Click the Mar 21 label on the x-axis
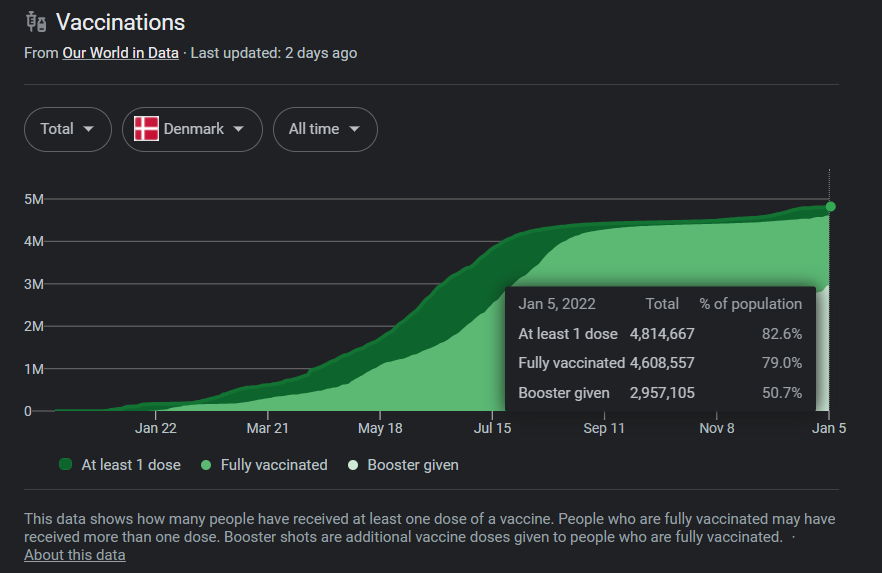The height and width of the screenshot is (573, 882). point(267,428)
